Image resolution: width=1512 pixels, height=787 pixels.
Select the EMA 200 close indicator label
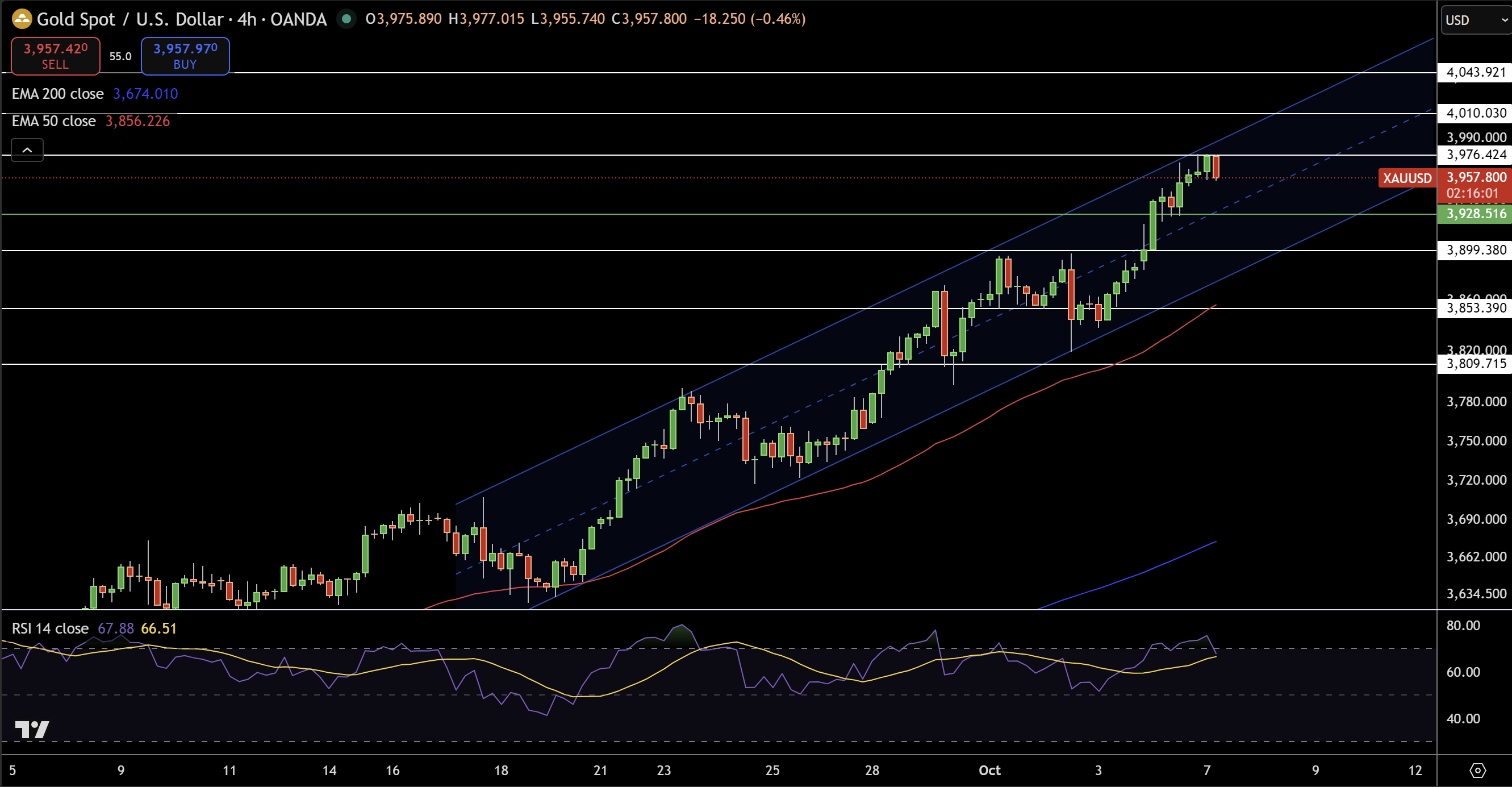click(57, 93)
